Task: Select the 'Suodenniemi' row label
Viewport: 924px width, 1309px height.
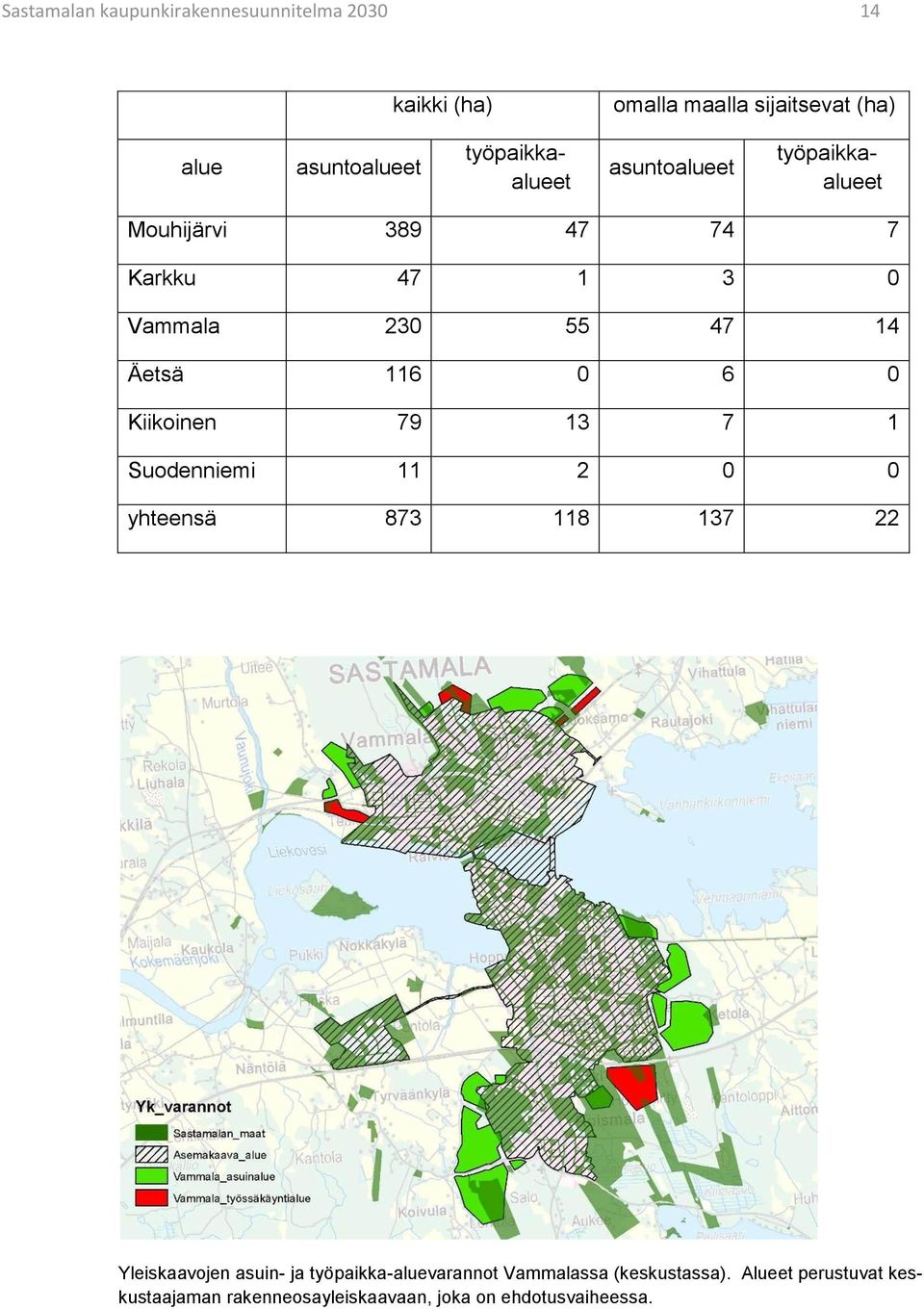Action: (192, 471)
